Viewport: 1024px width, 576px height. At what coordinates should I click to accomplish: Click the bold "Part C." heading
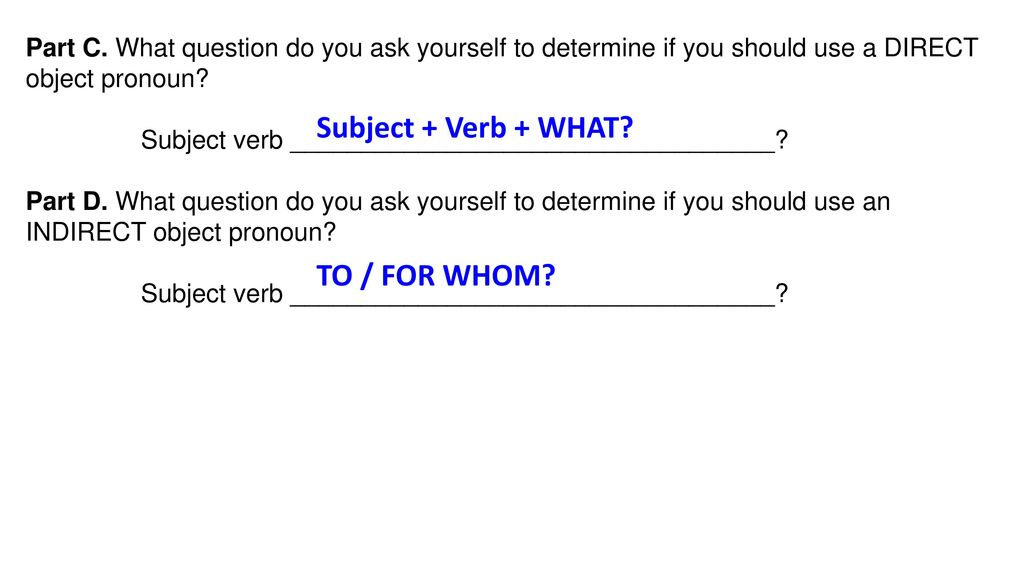[67, 48]
